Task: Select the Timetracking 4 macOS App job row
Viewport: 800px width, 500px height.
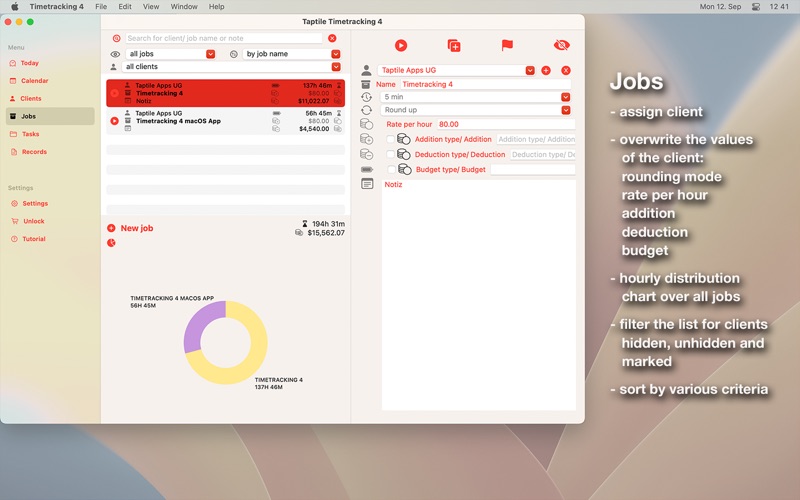Action: coord(226,121)
